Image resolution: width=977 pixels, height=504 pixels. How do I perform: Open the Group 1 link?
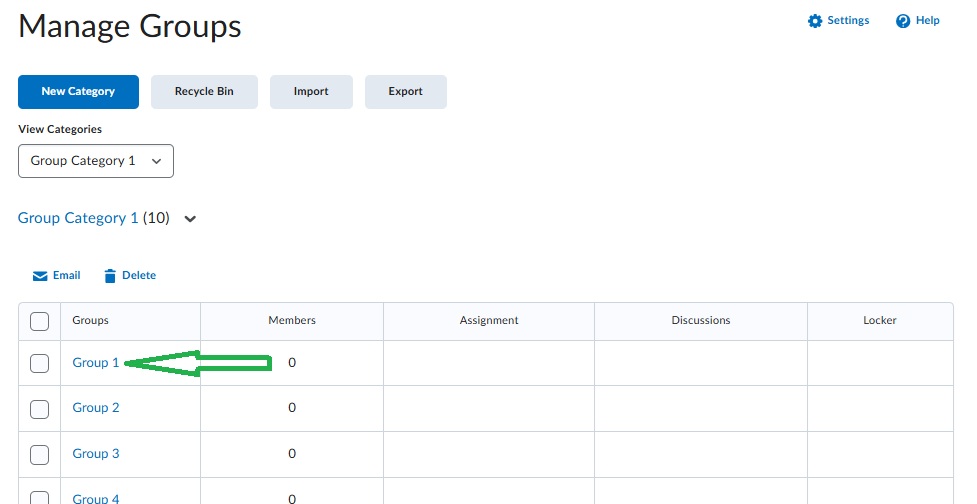pos(95,363)
